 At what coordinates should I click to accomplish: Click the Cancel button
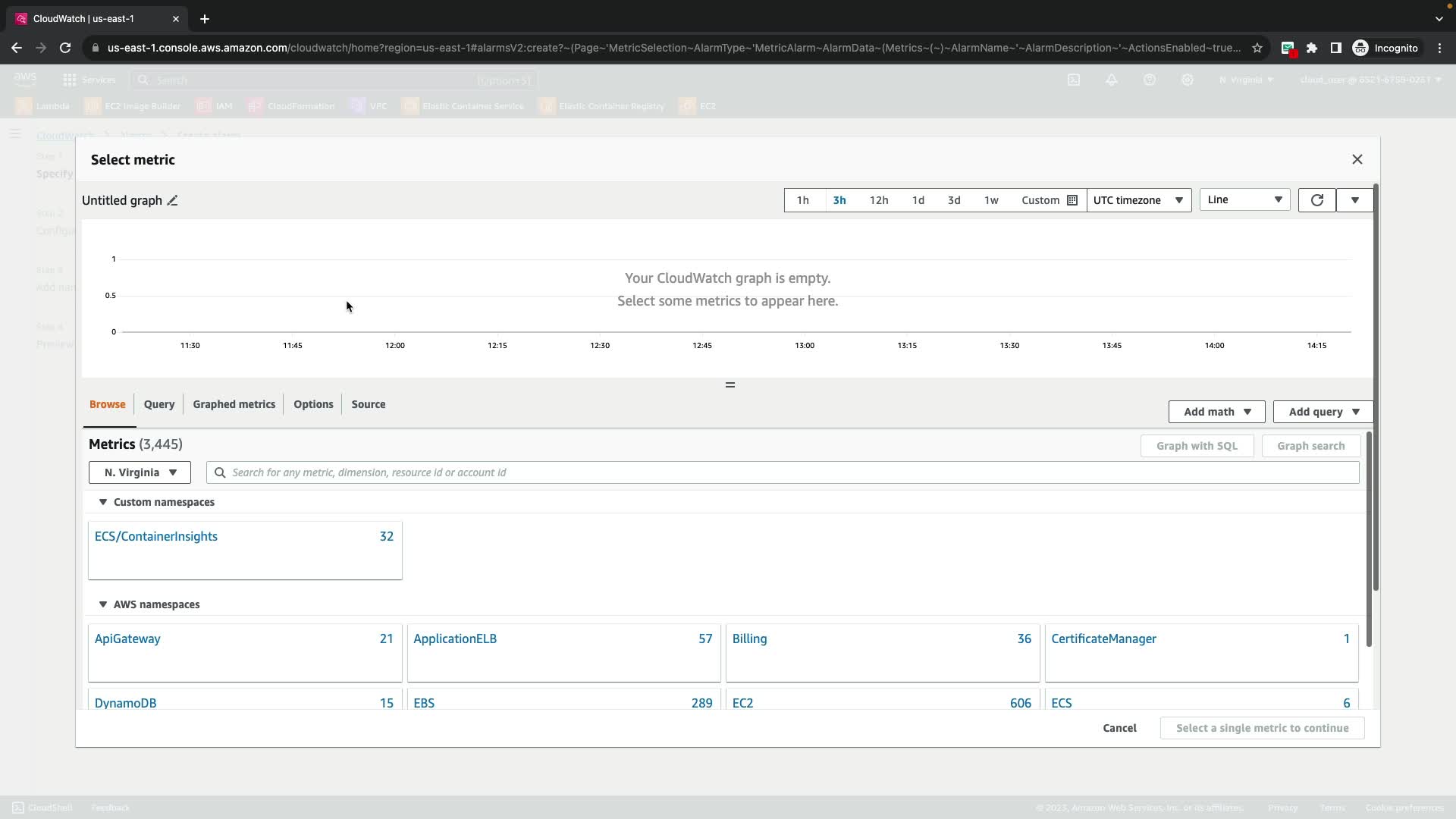(1119, 728)
